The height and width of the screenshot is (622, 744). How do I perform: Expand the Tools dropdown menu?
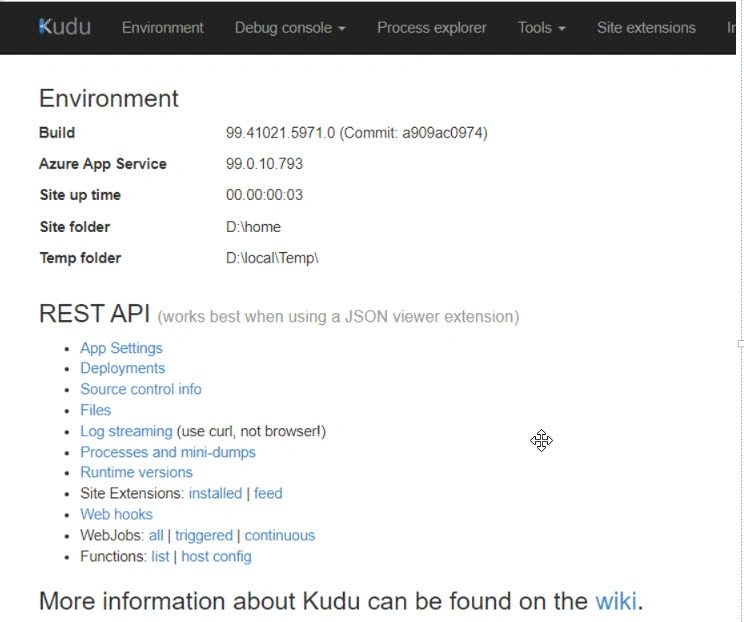click(x=541, y=28)
